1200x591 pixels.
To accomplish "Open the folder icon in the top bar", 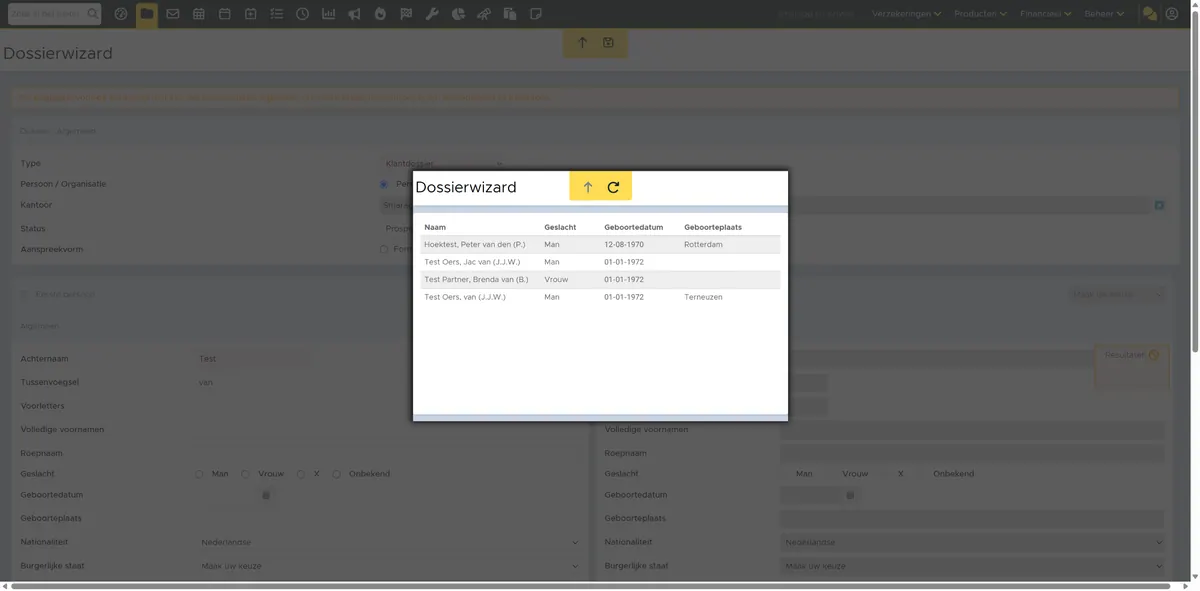I will [x=147, y=14].
